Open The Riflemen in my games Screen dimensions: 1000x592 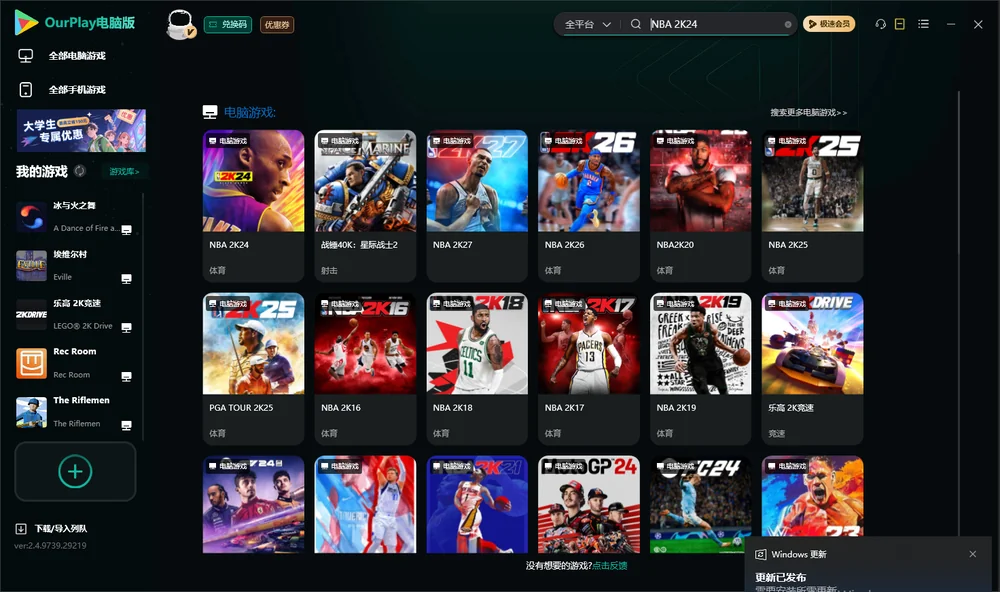click(x=74, y=412)
